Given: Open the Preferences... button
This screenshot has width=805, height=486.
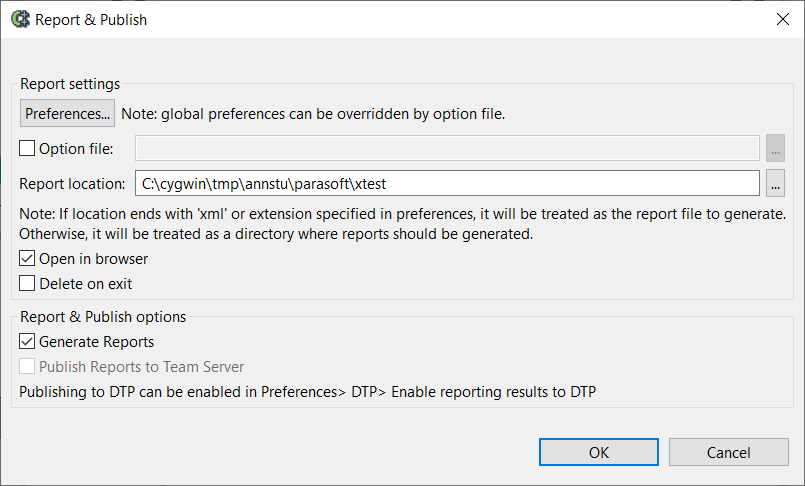Looking at the screenshot, I should coord(67,113).
